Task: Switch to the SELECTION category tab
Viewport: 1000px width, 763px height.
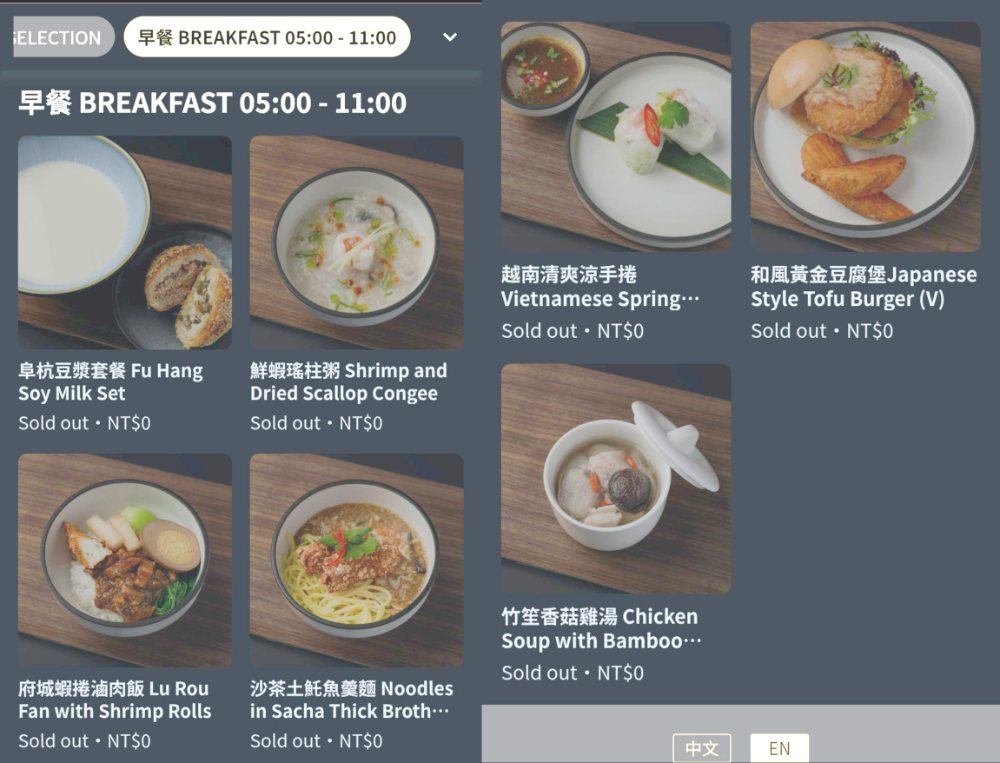Action: 63,37
